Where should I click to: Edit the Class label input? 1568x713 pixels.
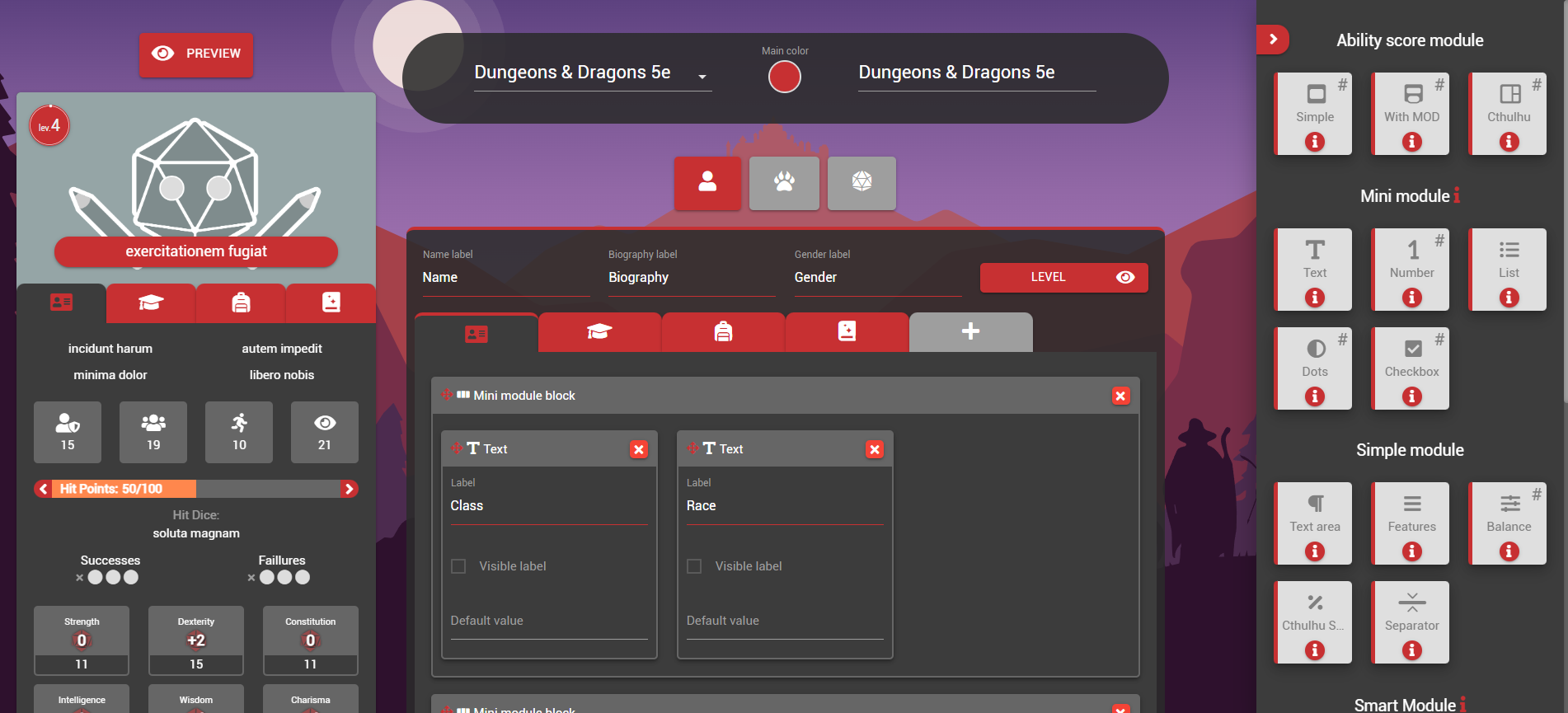click(549, 506)
